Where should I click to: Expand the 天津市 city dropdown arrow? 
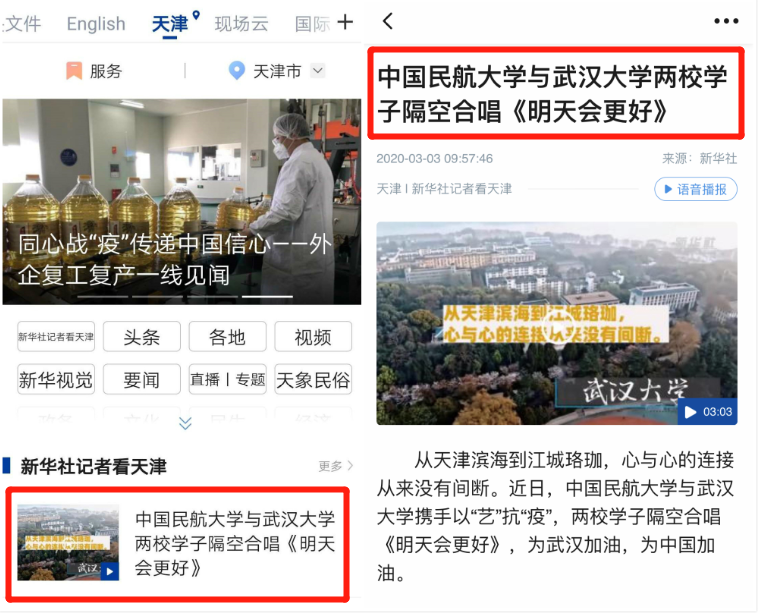click(318, 71)
